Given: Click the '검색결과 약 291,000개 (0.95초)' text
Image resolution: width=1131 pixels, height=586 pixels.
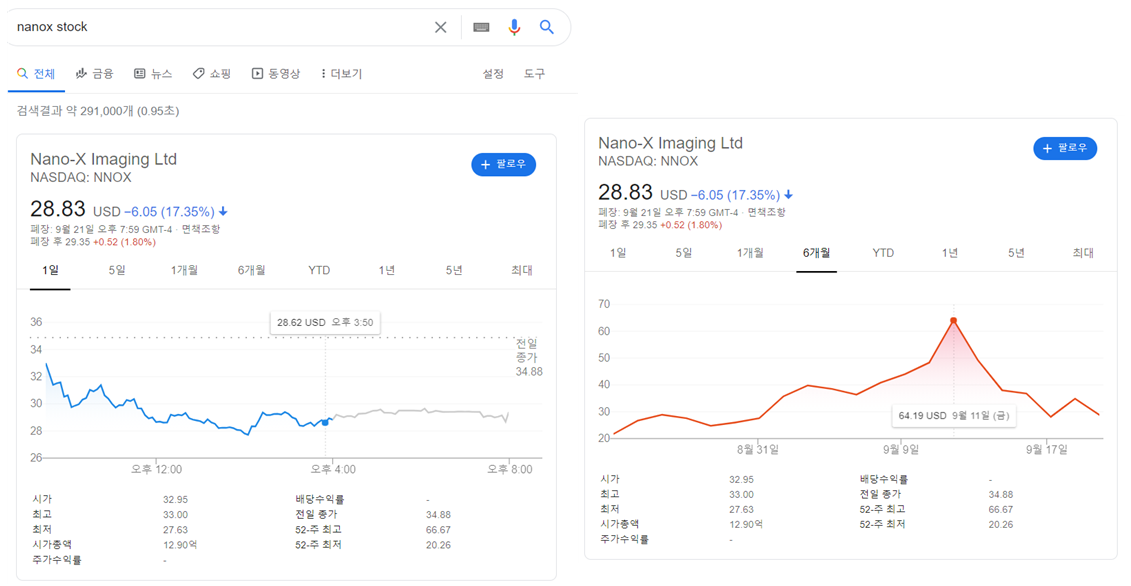Looking at the screenshot, I should pyautogui.click(x=98, y=111).
